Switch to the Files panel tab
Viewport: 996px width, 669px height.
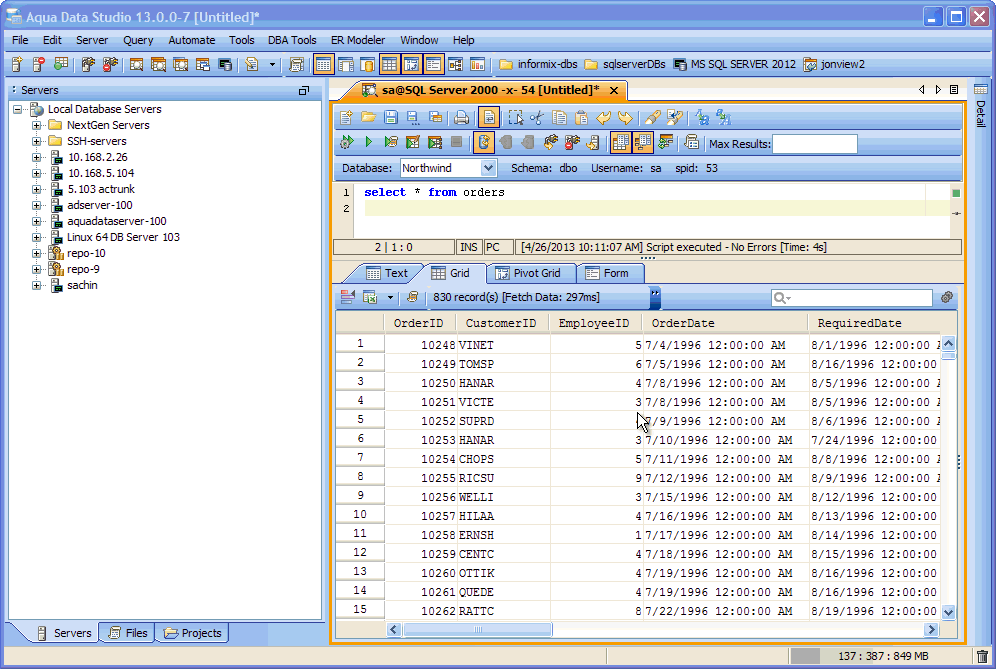pos(128,633)
